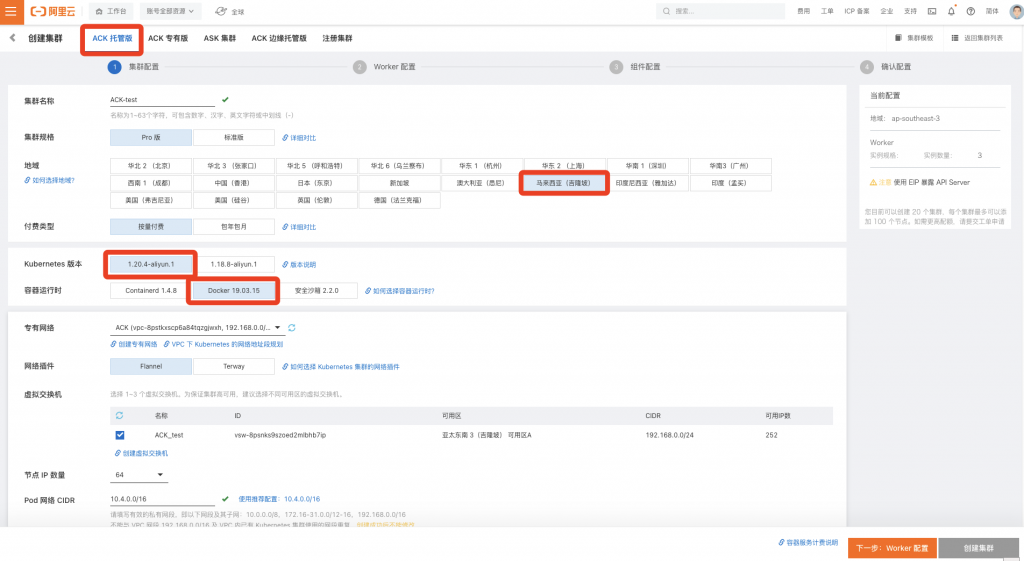The height and width of the screenshot is (561, 1024).
Task: Select Kubernetes version 1.18.8-aliyun.1
Action: pyautogui.click(x=234, y=264)
